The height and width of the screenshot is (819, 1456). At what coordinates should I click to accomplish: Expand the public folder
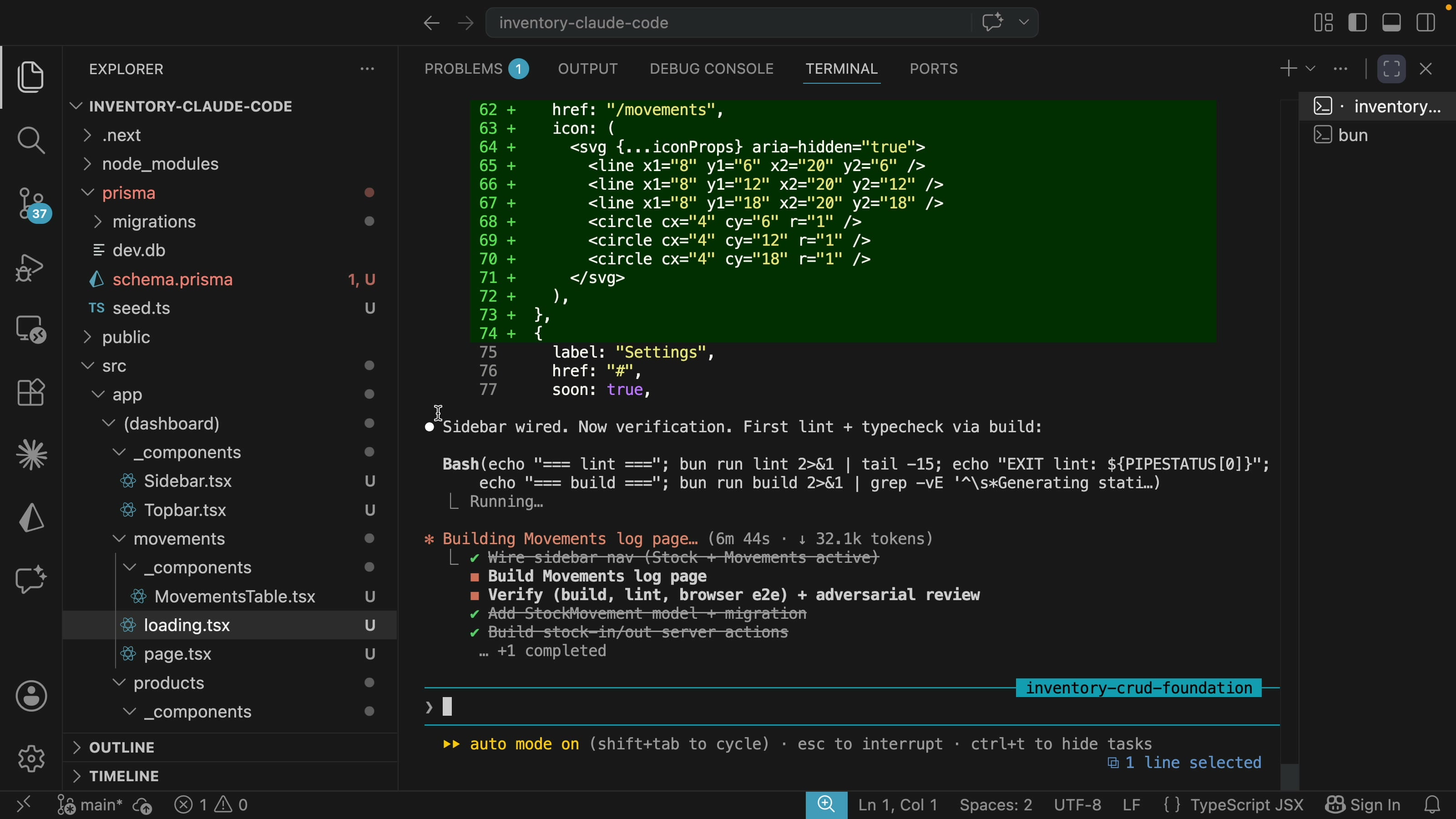[126, 337]
